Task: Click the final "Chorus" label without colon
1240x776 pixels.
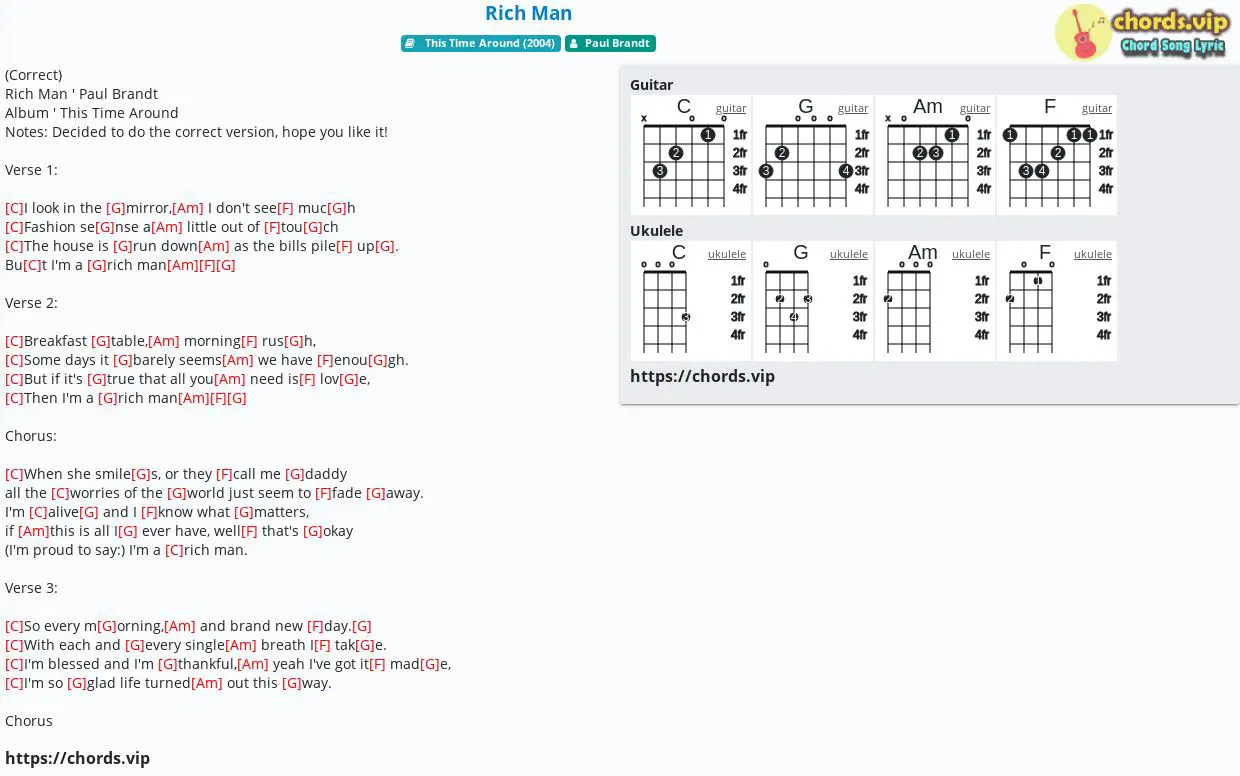Action: 29,721
